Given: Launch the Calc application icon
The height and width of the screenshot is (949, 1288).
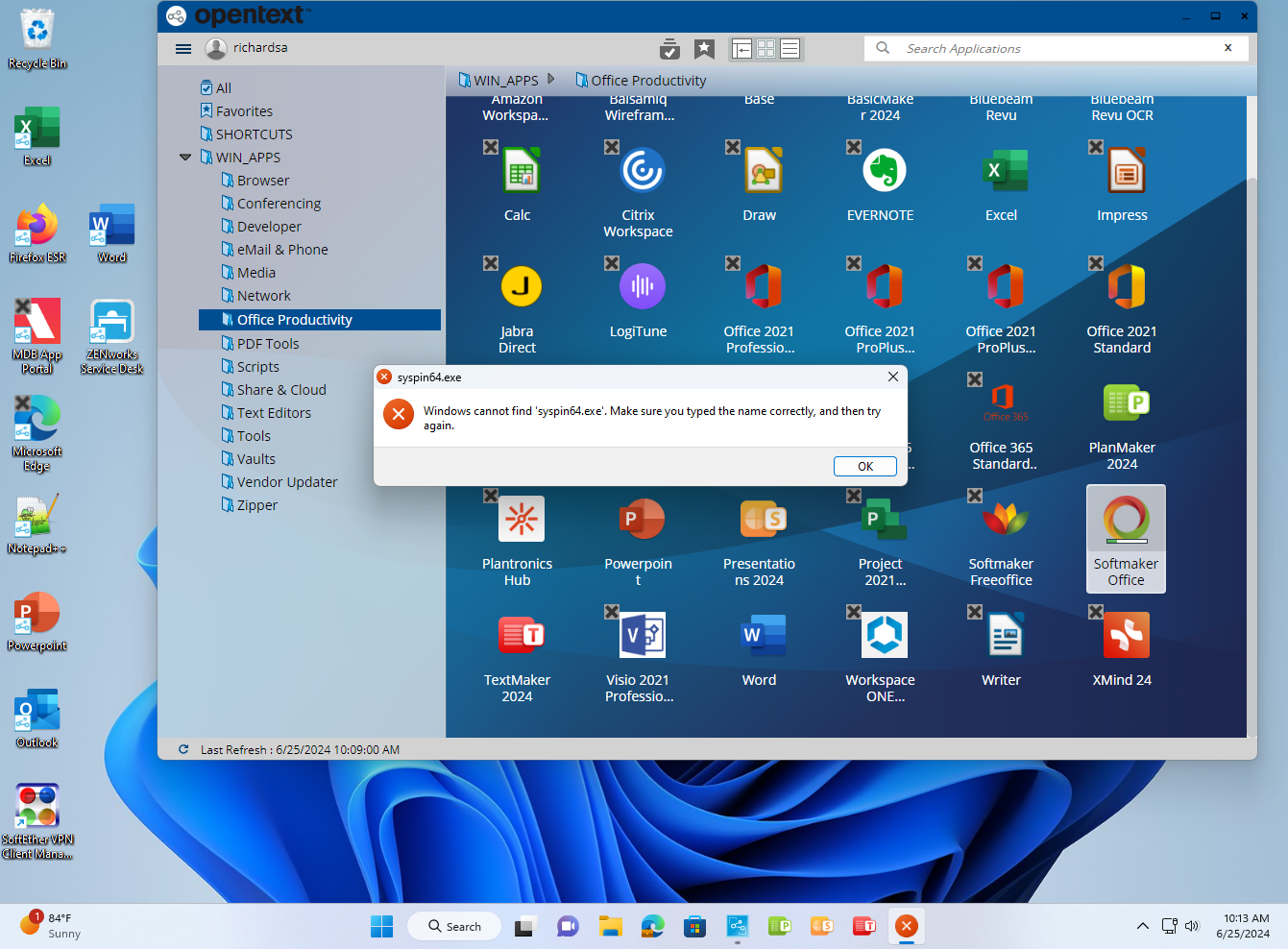Looking at the screenshot, I should pos(521,171).
